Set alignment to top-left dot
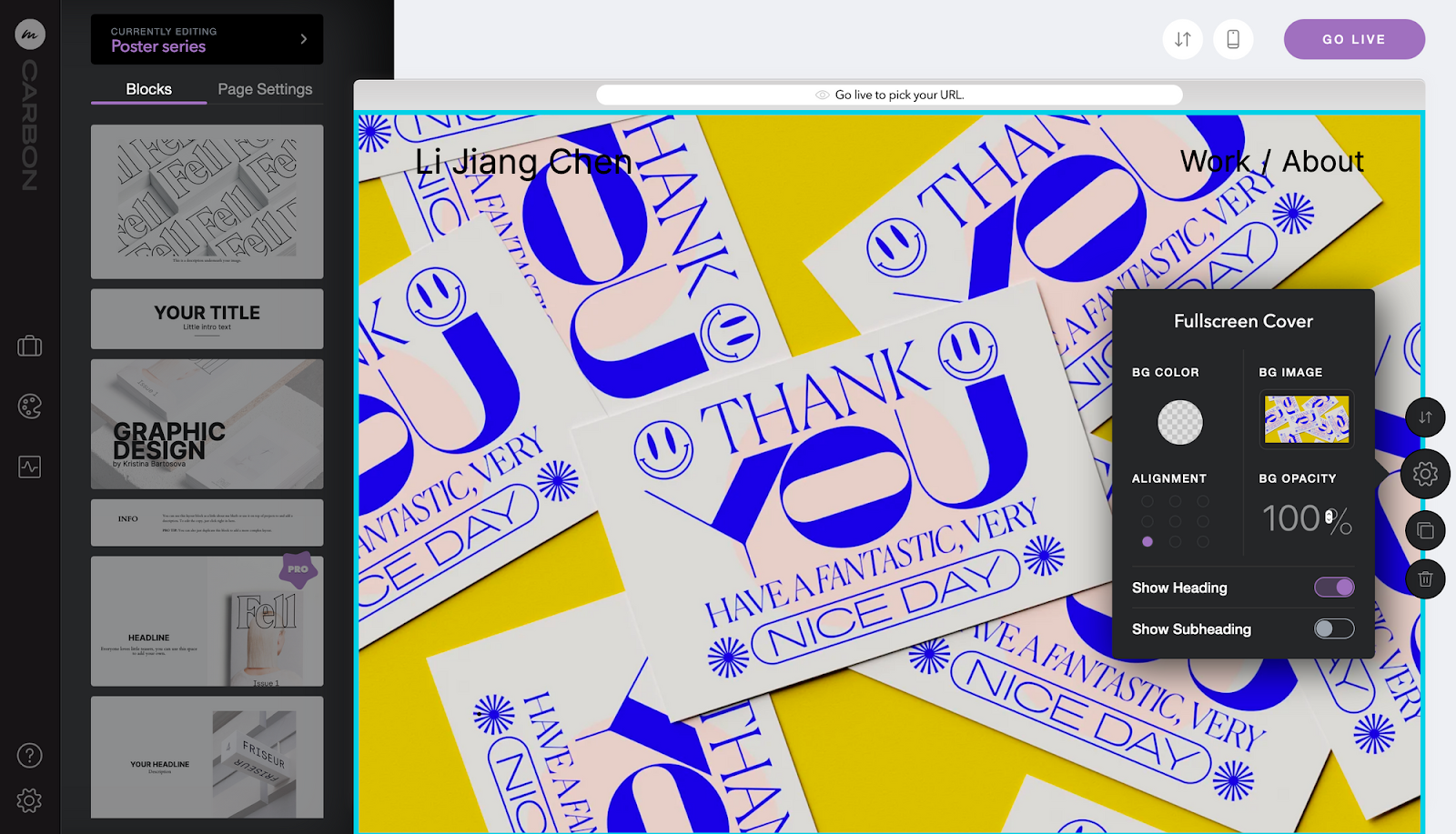The image size is (1456, 834). [1148, 501]
